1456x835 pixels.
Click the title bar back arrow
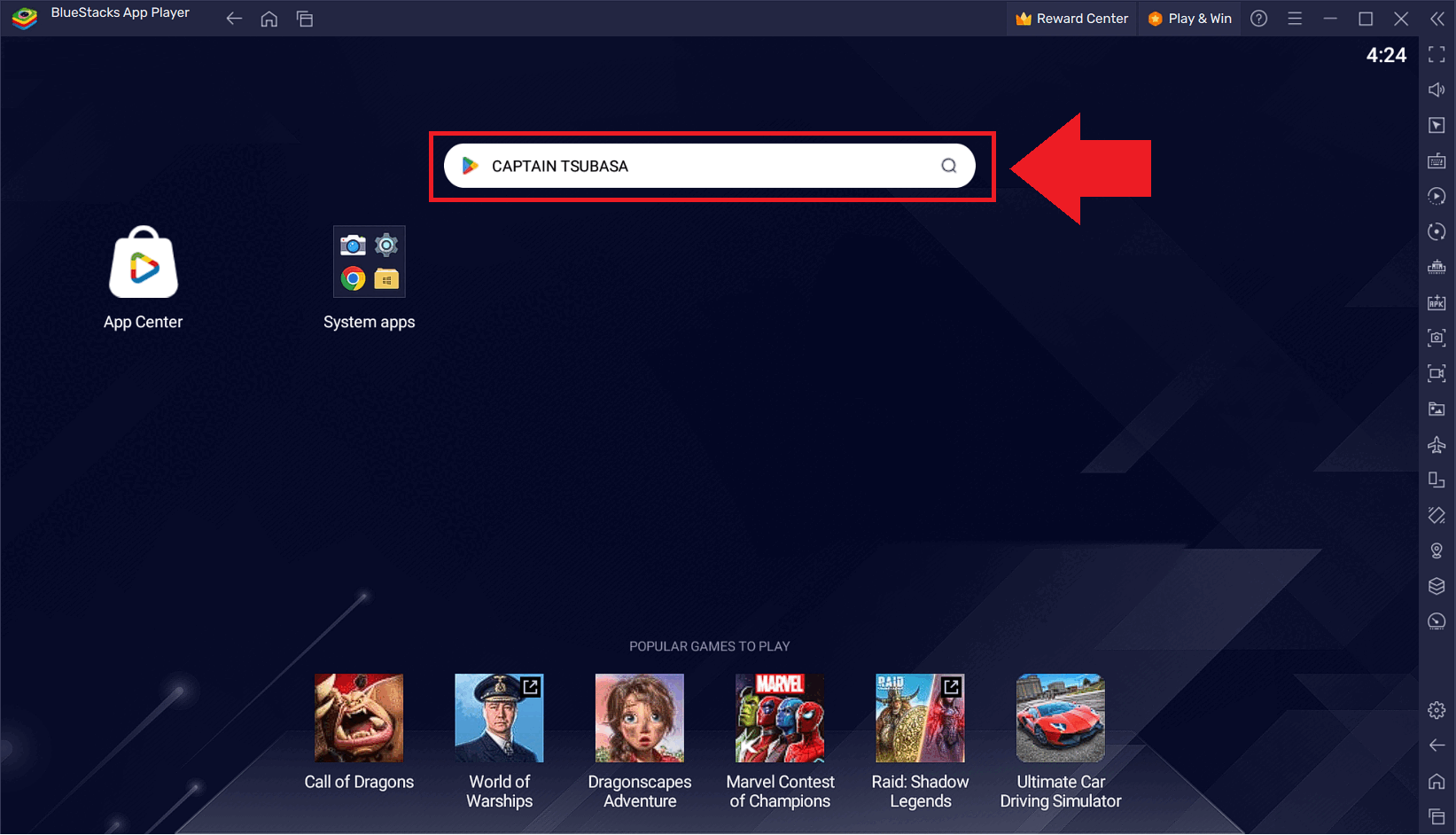(x=234, y=19)
